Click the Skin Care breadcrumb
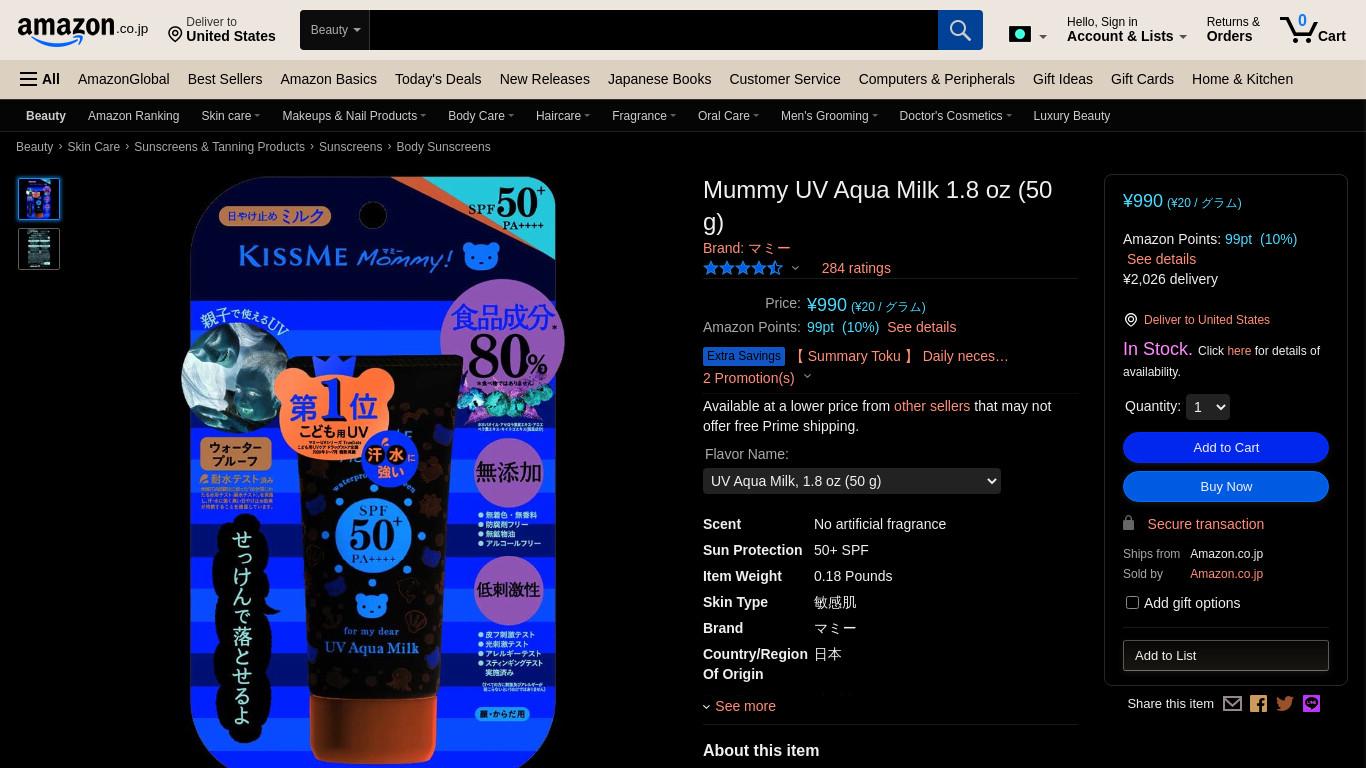1366x768 pixels. pos(94,147)
